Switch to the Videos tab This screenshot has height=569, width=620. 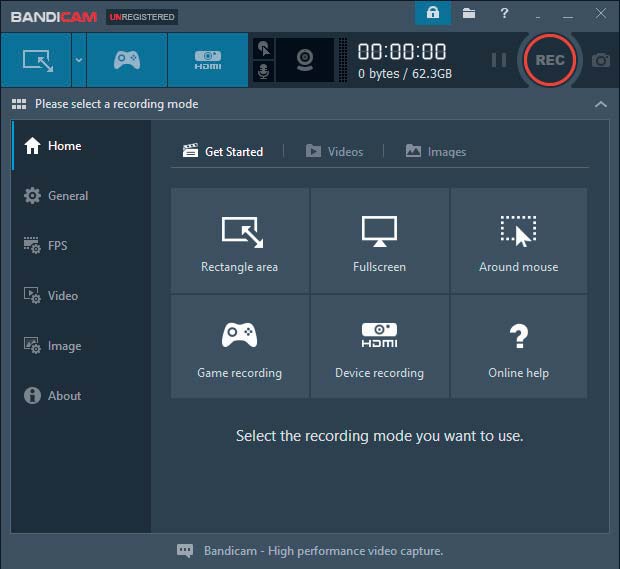point(335,151)
